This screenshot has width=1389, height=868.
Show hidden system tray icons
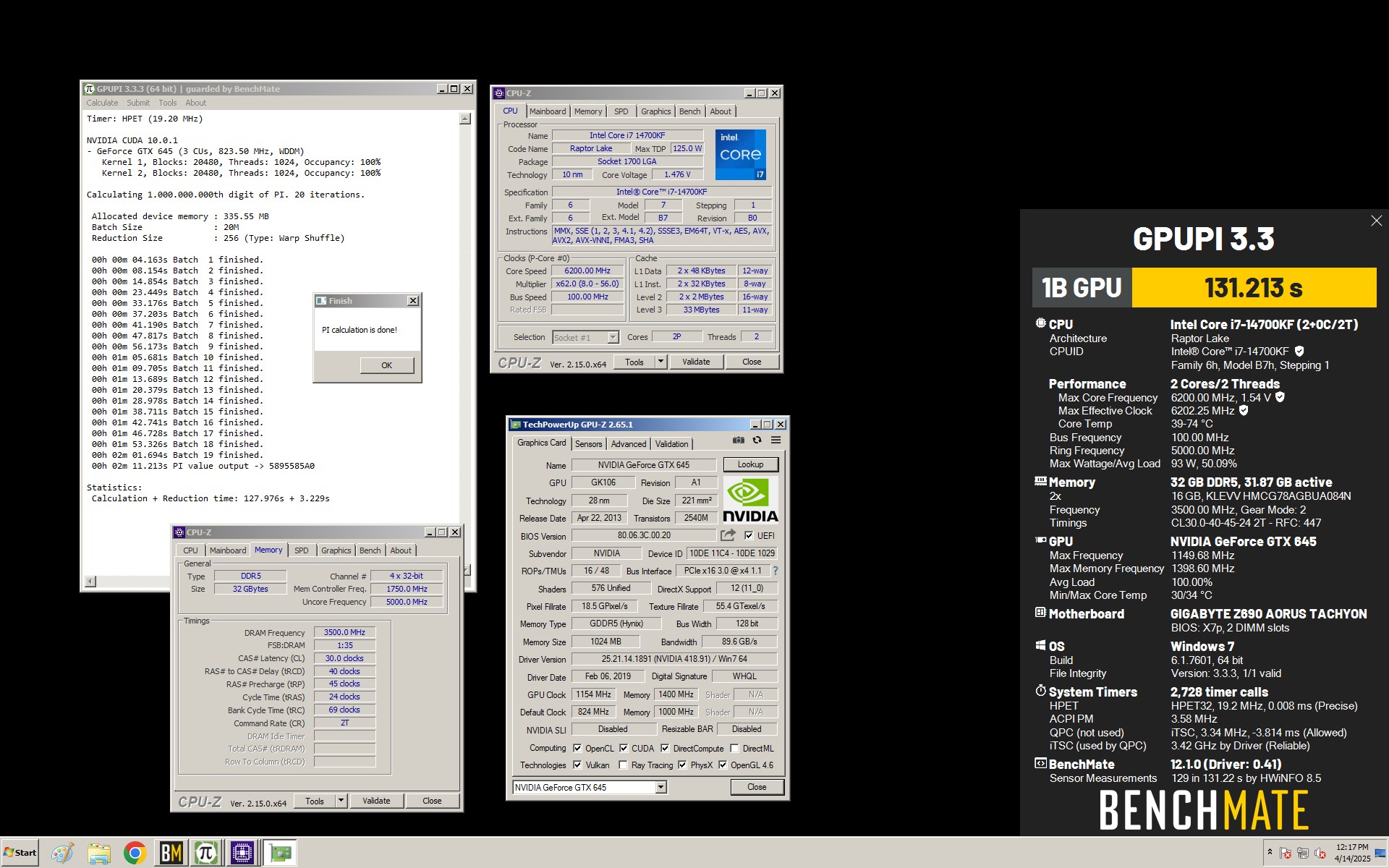(1270, 852)
